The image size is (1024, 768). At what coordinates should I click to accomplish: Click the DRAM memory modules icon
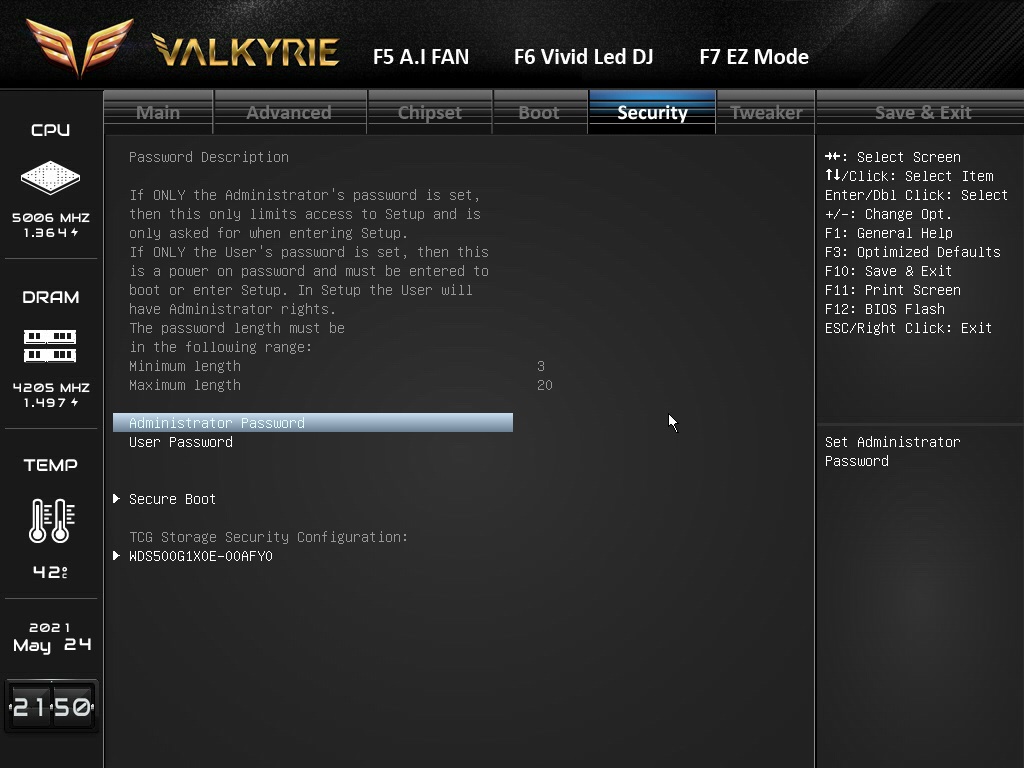(50, 346)
